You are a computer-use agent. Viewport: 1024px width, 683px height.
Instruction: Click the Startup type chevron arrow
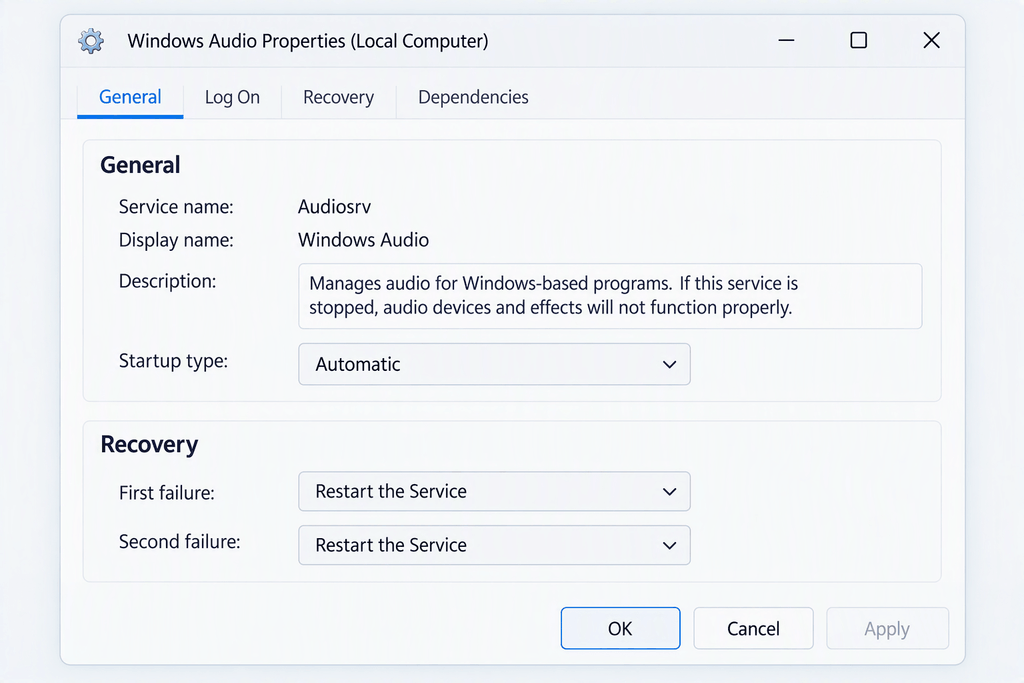[669, 364]
